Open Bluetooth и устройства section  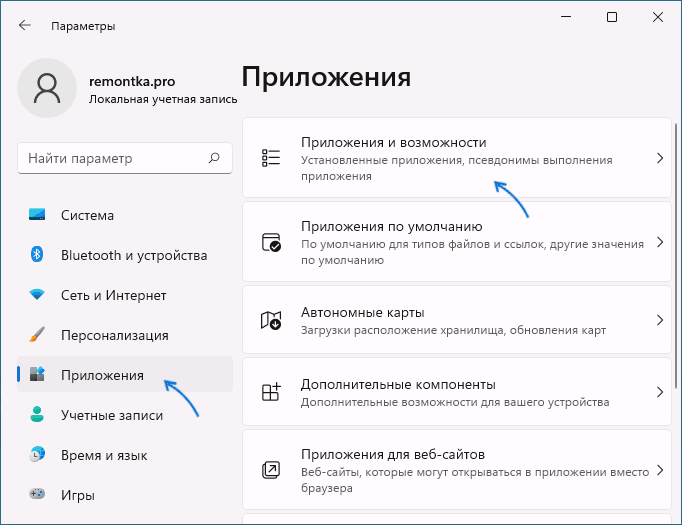[125, 255]
